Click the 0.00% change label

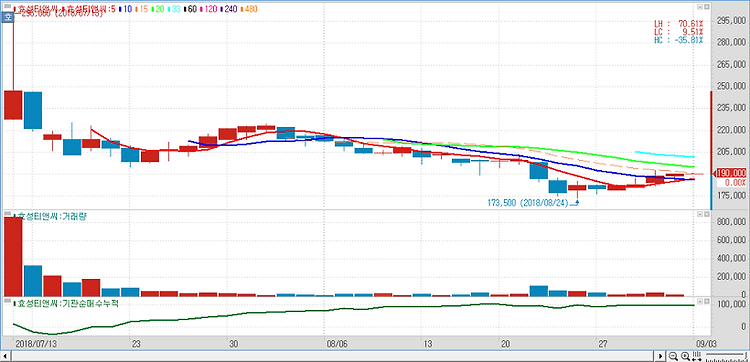pos(735,182)
